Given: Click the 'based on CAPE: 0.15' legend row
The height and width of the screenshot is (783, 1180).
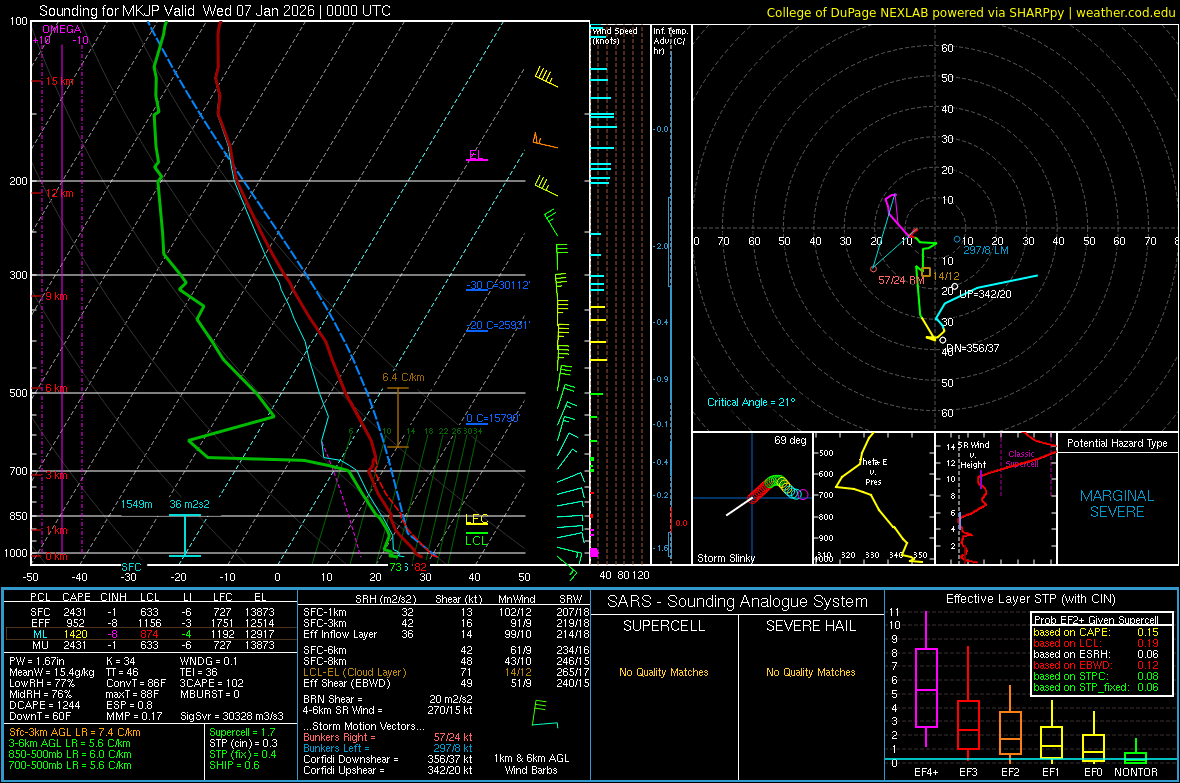Looking at the screenshot, I should click(1096, 632).
